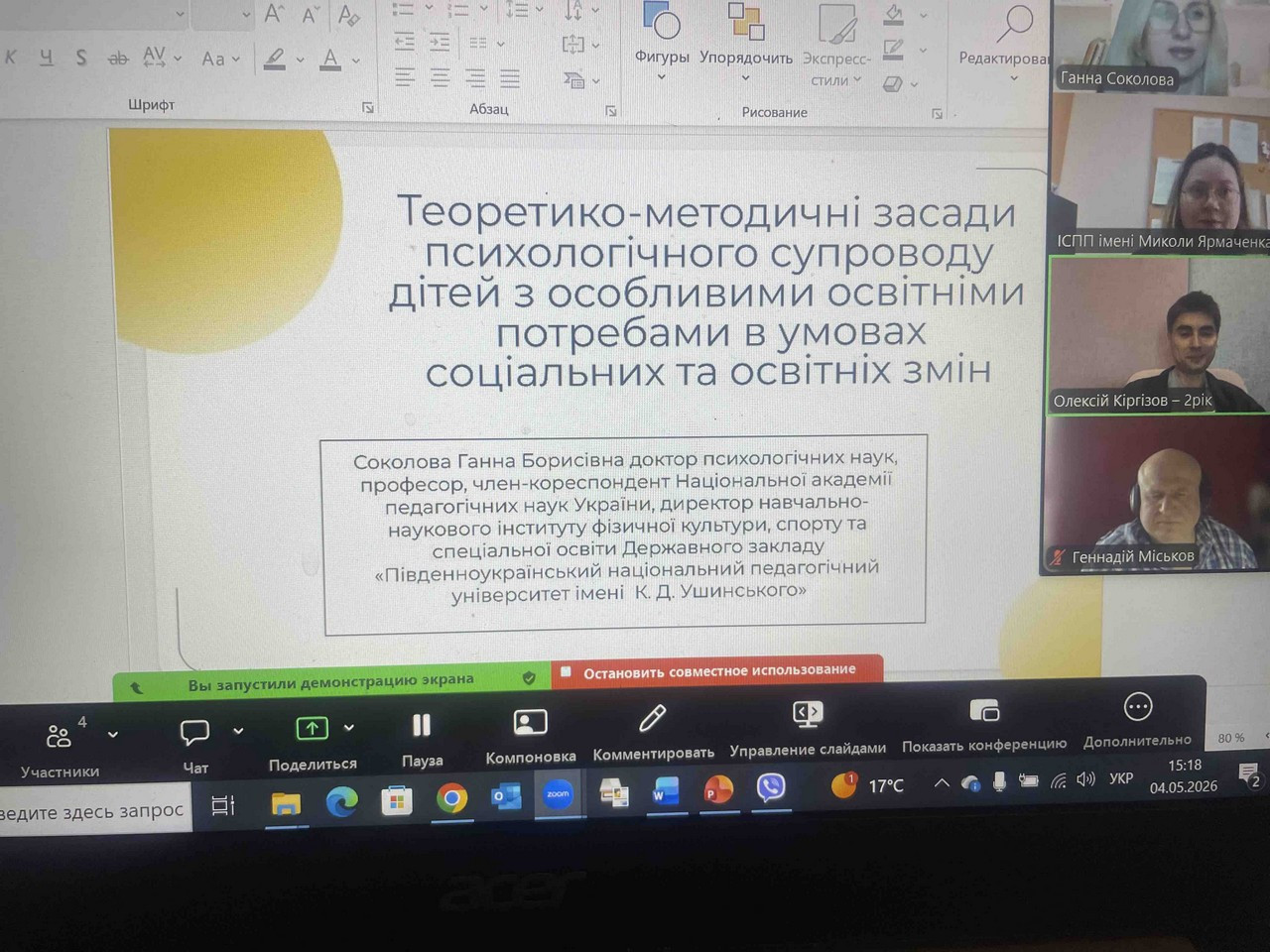Click the shape effects icon
1270x952 pixels.
tap(893, 83)
